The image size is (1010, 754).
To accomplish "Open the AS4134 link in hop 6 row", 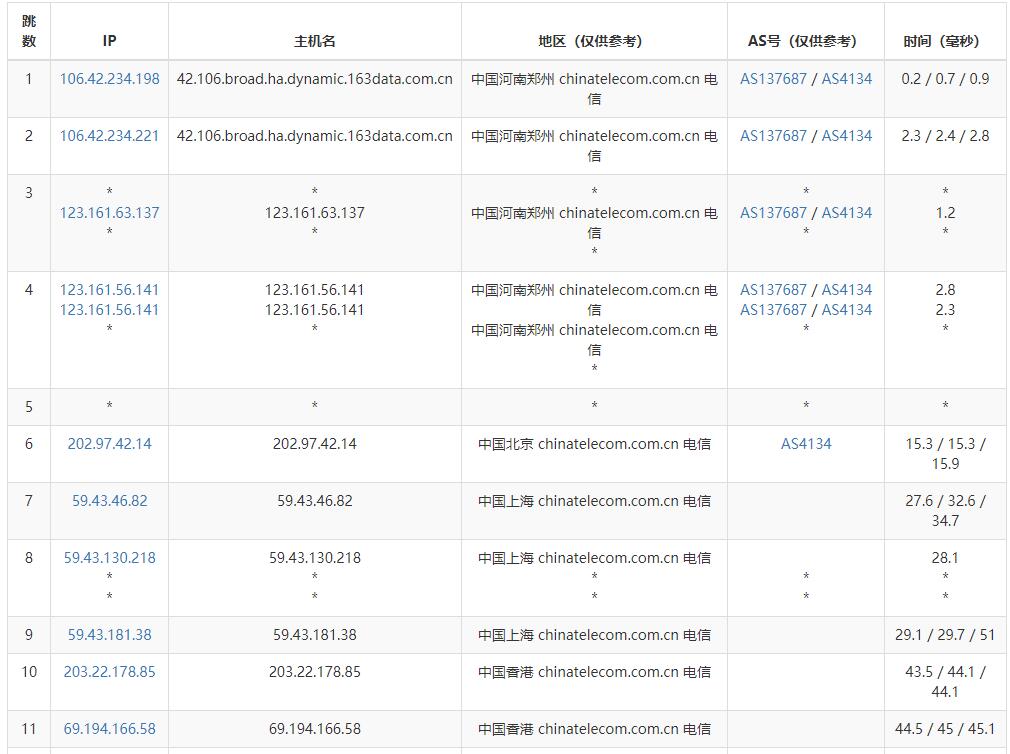I will tap(806, 444).
